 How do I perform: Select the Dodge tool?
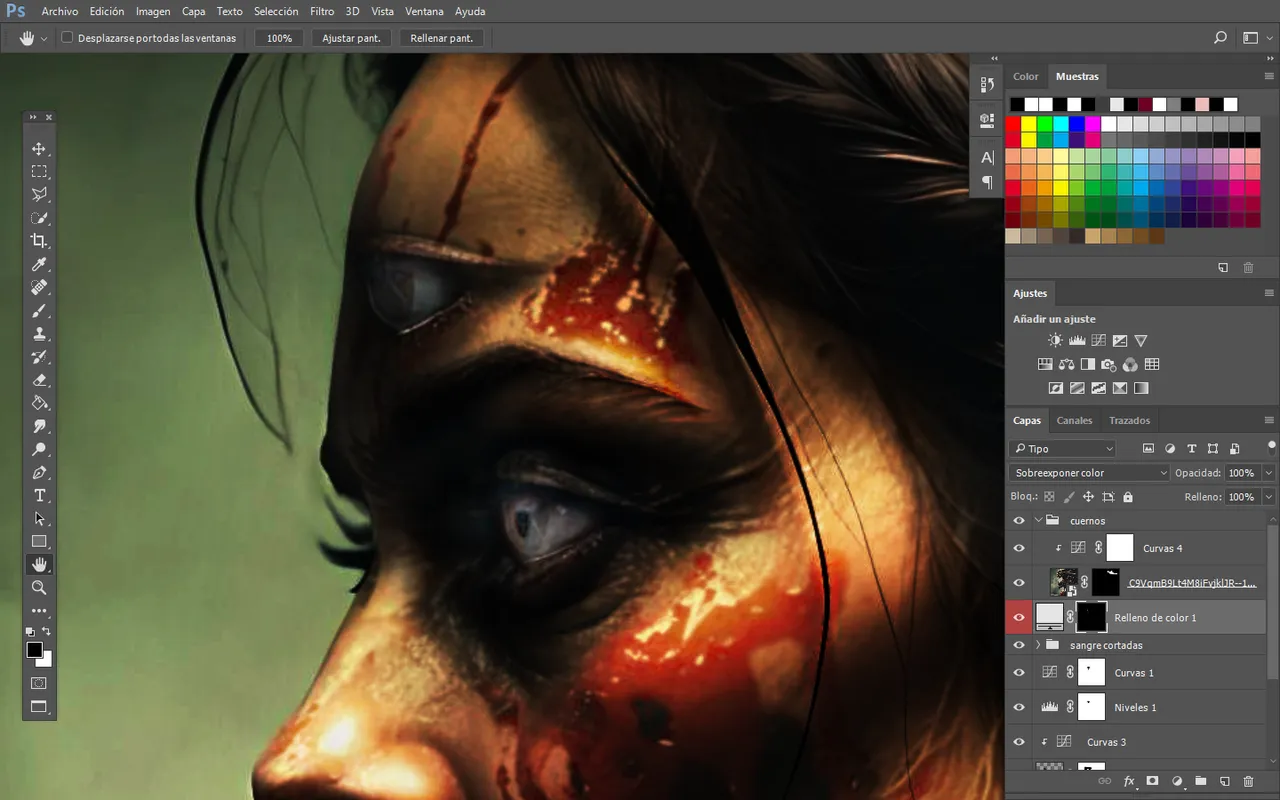[39, 449]
